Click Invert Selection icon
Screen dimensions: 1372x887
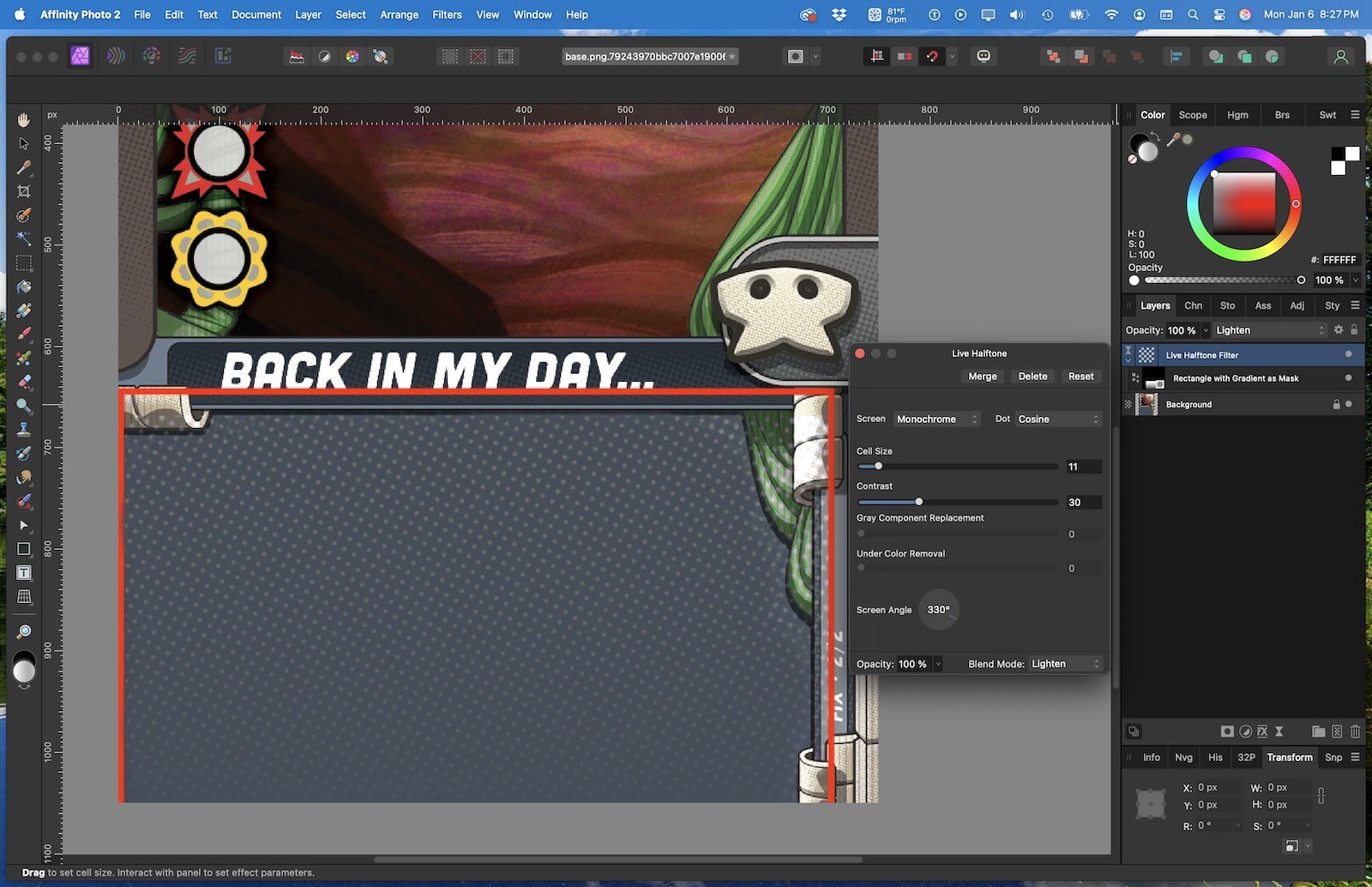tap(506, 57)
